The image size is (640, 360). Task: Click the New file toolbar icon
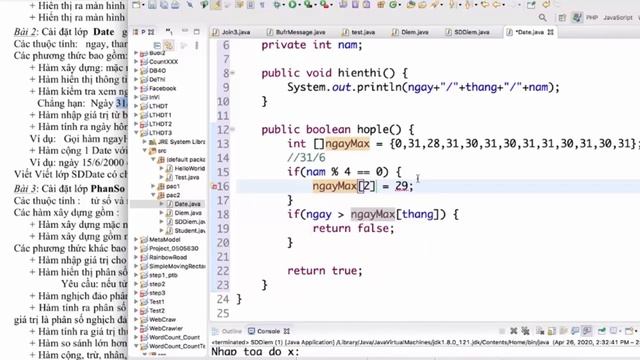click(x=137, y=5)
